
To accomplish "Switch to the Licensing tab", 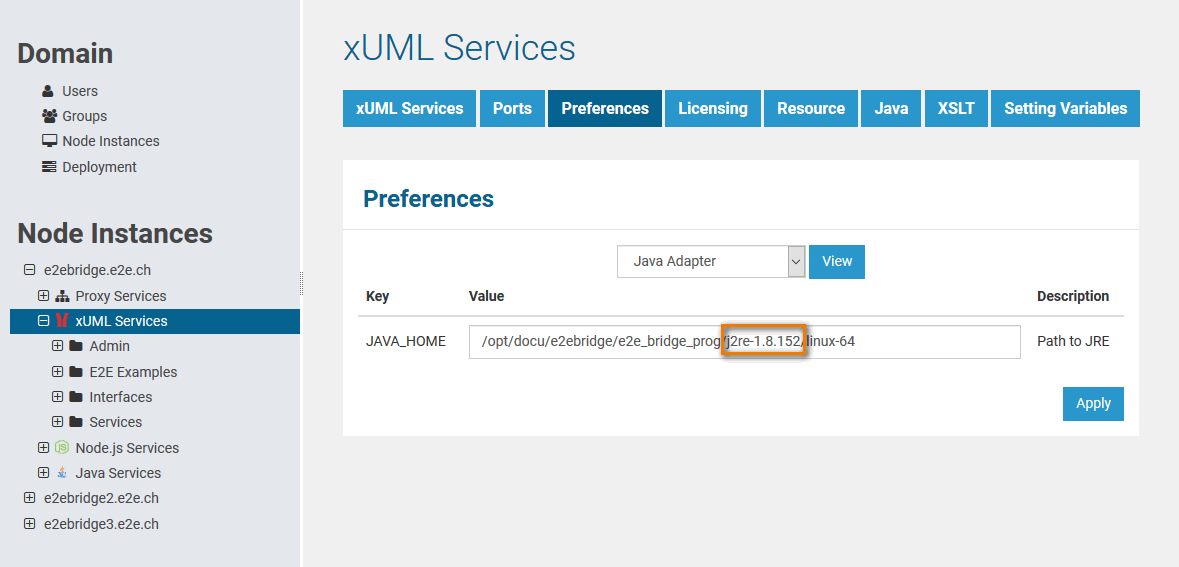I will click(712, 109).
